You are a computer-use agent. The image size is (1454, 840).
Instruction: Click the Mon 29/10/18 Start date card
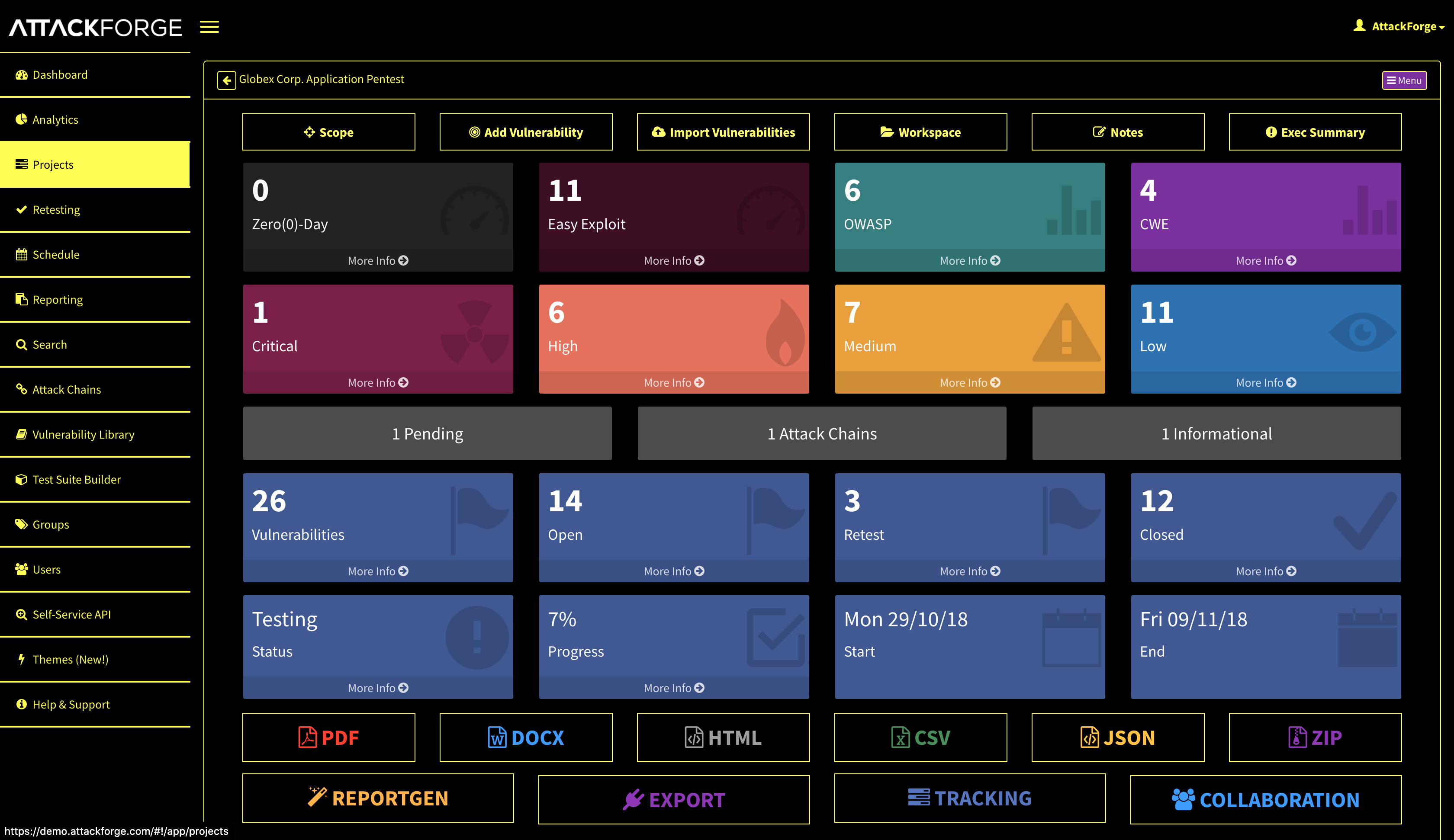[970, 648]
